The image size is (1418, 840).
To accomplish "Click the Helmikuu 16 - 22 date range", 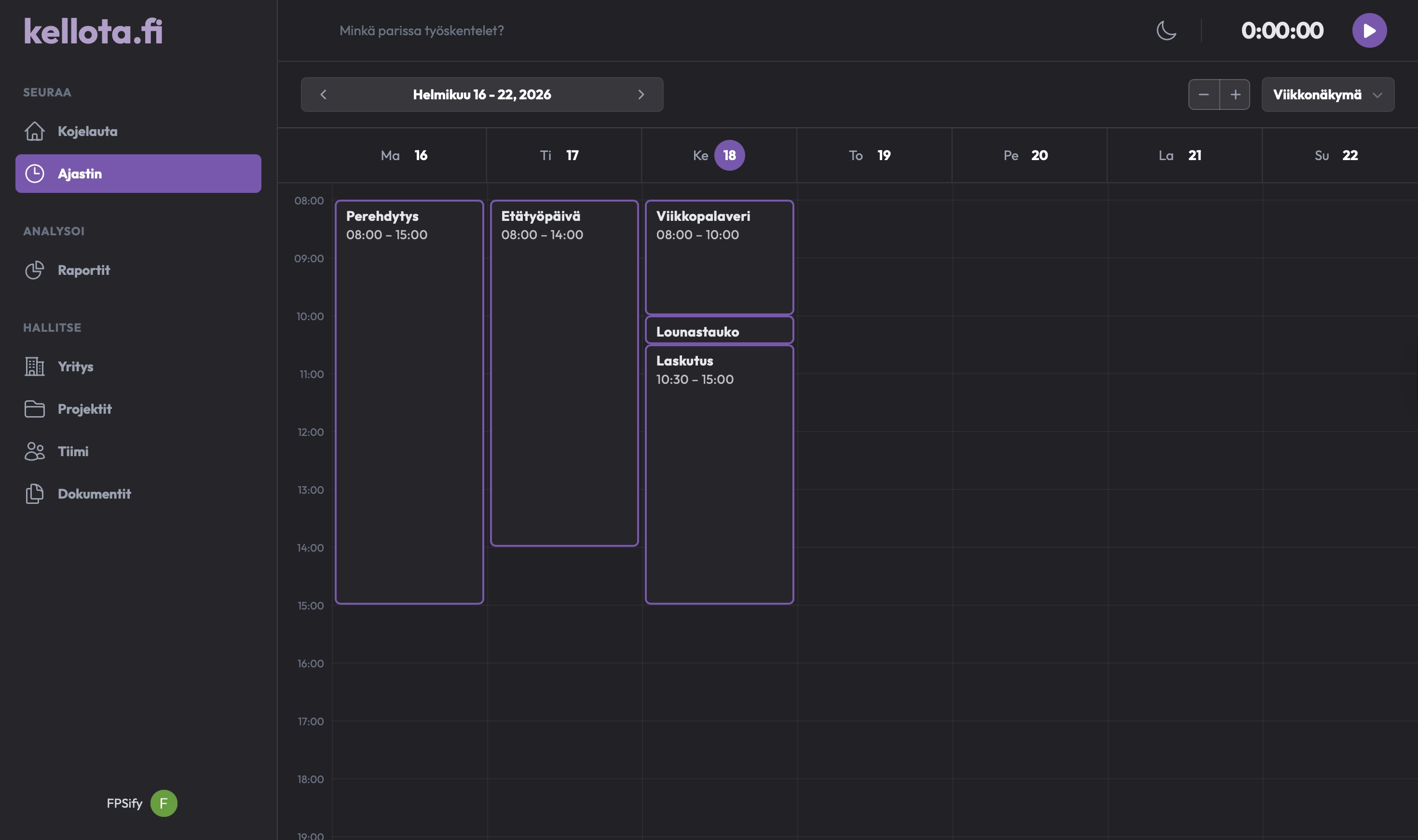I will (x=482, y=95).
